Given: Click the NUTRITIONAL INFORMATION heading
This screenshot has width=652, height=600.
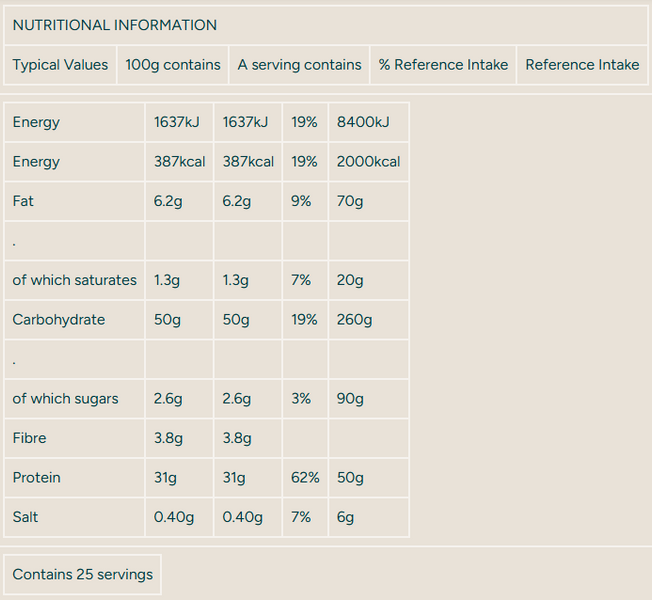Looking at the screenshot, I should [115, 25].
